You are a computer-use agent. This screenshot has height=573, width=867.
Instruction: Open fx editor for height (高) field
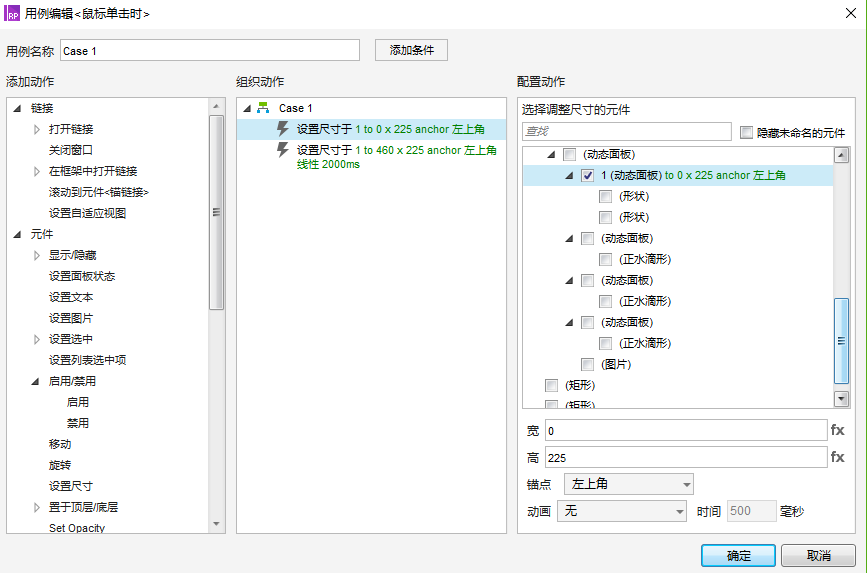pyautogui.click(x=837, y=457)
